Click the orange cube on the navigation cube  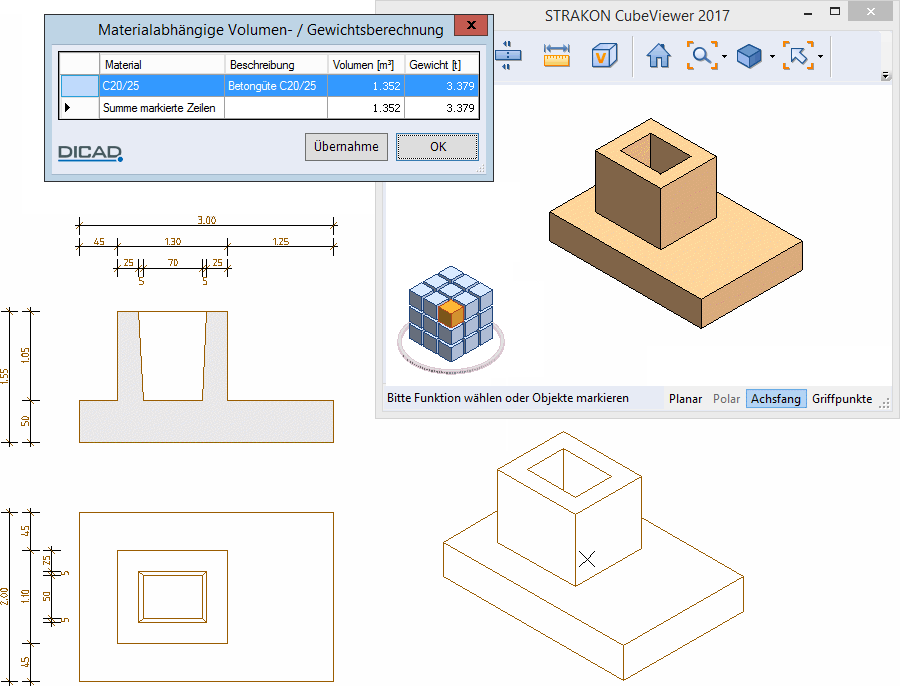coord(450,313)
